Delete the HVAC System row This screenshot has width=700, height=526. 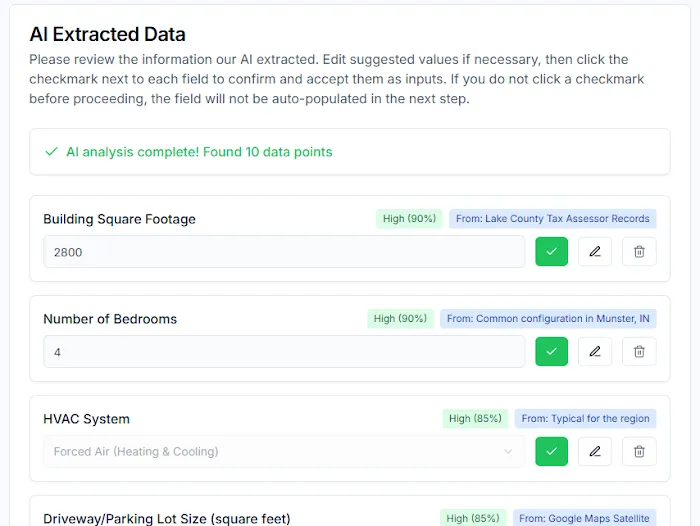coord(639,451)
